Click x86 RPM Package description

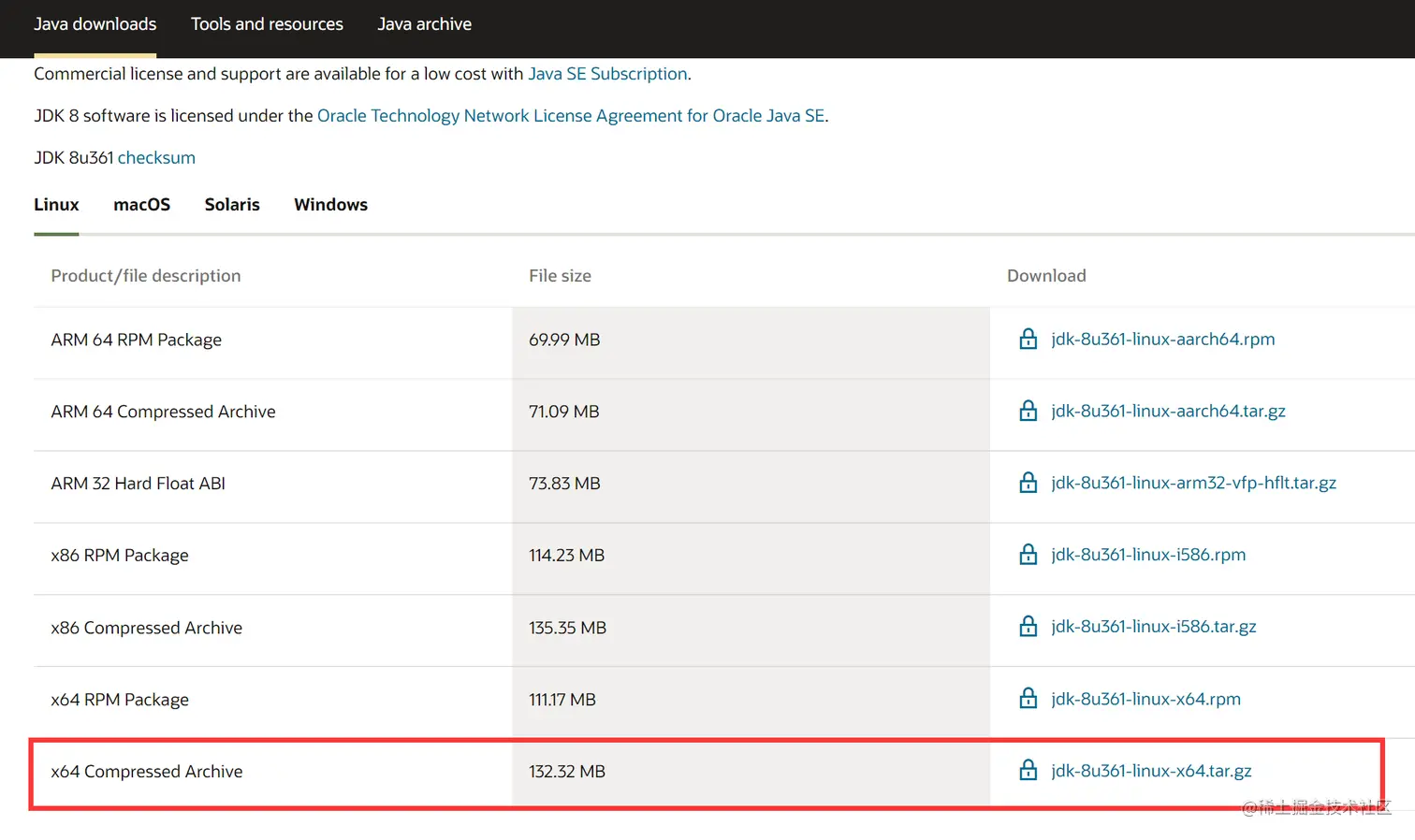[120, 556]
